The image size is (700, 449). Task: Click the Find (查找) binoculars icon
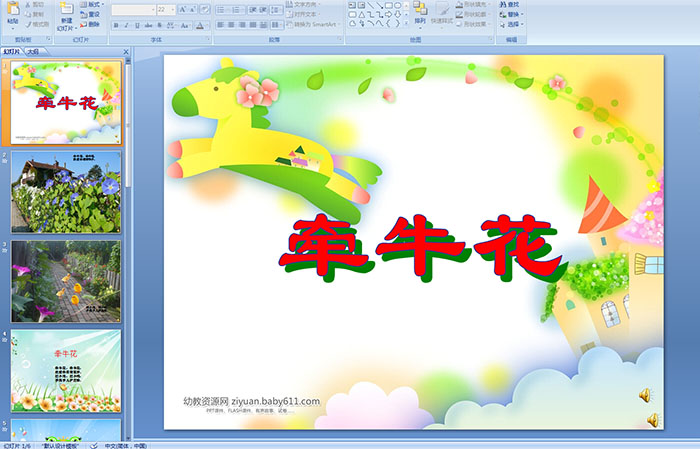(x=503, y=4)
